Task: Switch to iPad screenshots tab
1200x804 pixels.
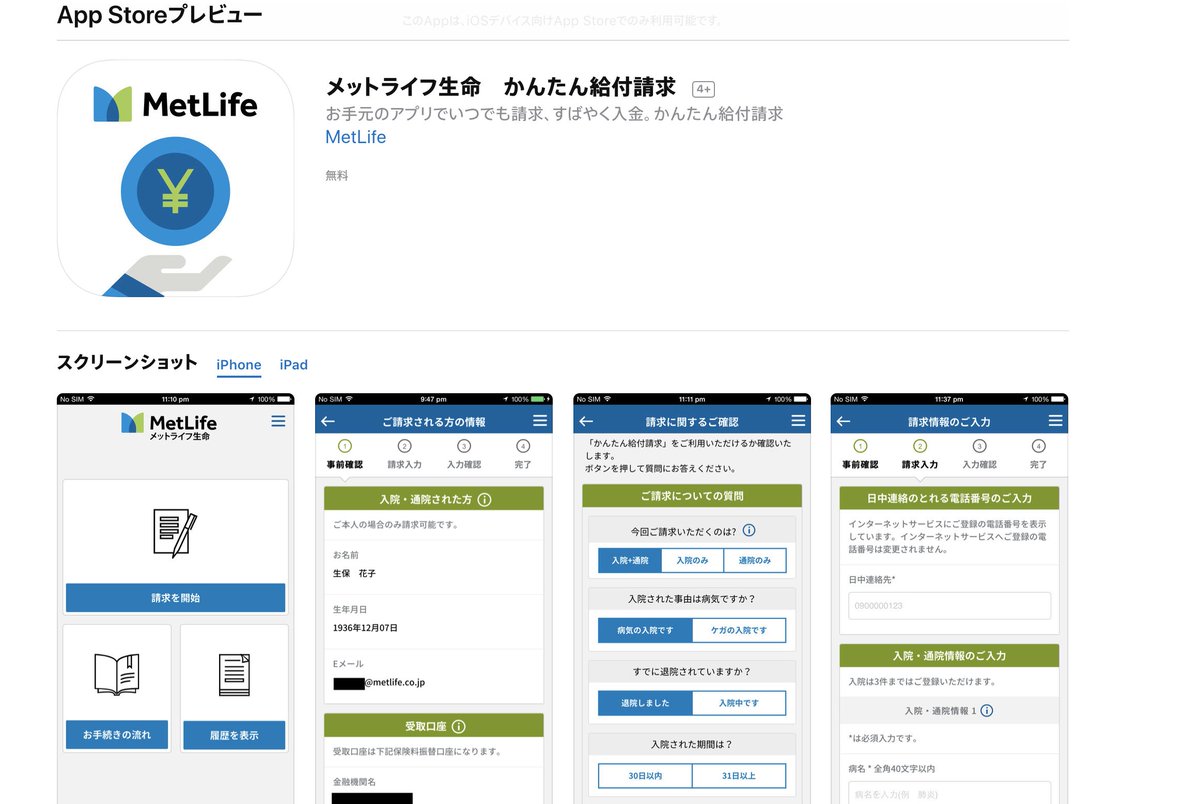Action: coord(294,365)
